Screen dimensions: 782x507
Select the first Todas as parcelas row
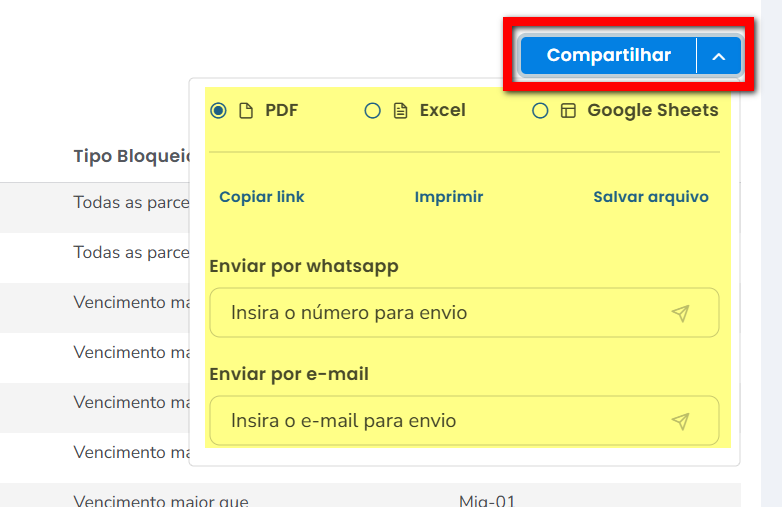pyautogui.click(x=131, y=202)
